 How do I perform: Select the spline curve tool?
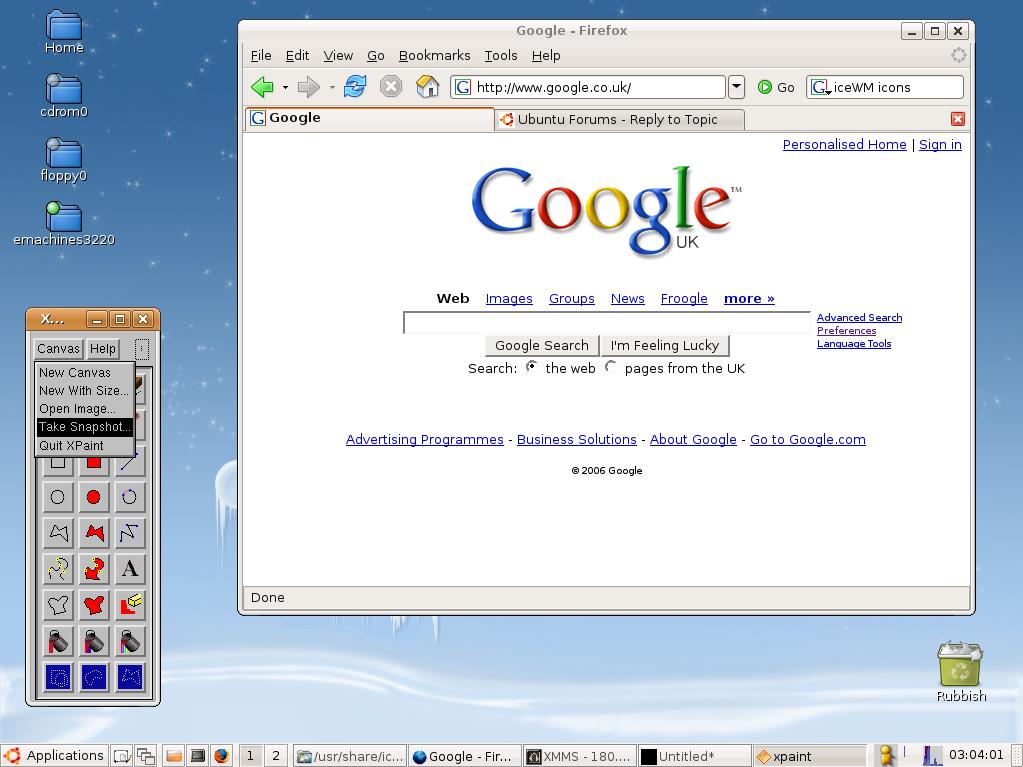pos(57,569)
